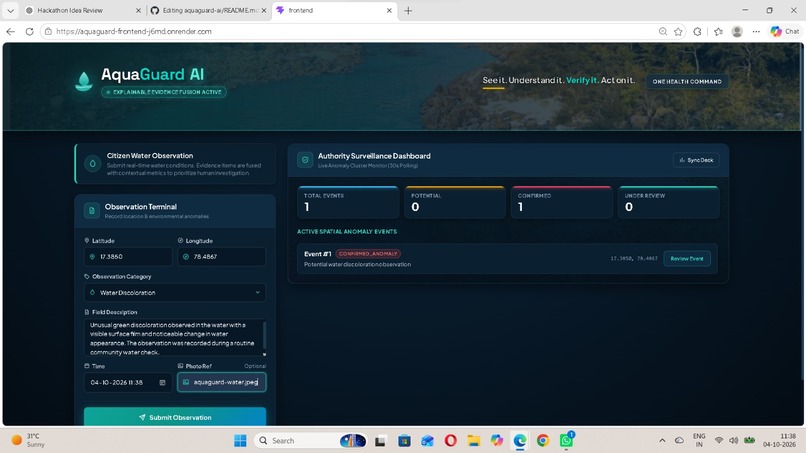
Task: Reload the page with the refresh icon
Action: tap(29, 31)
